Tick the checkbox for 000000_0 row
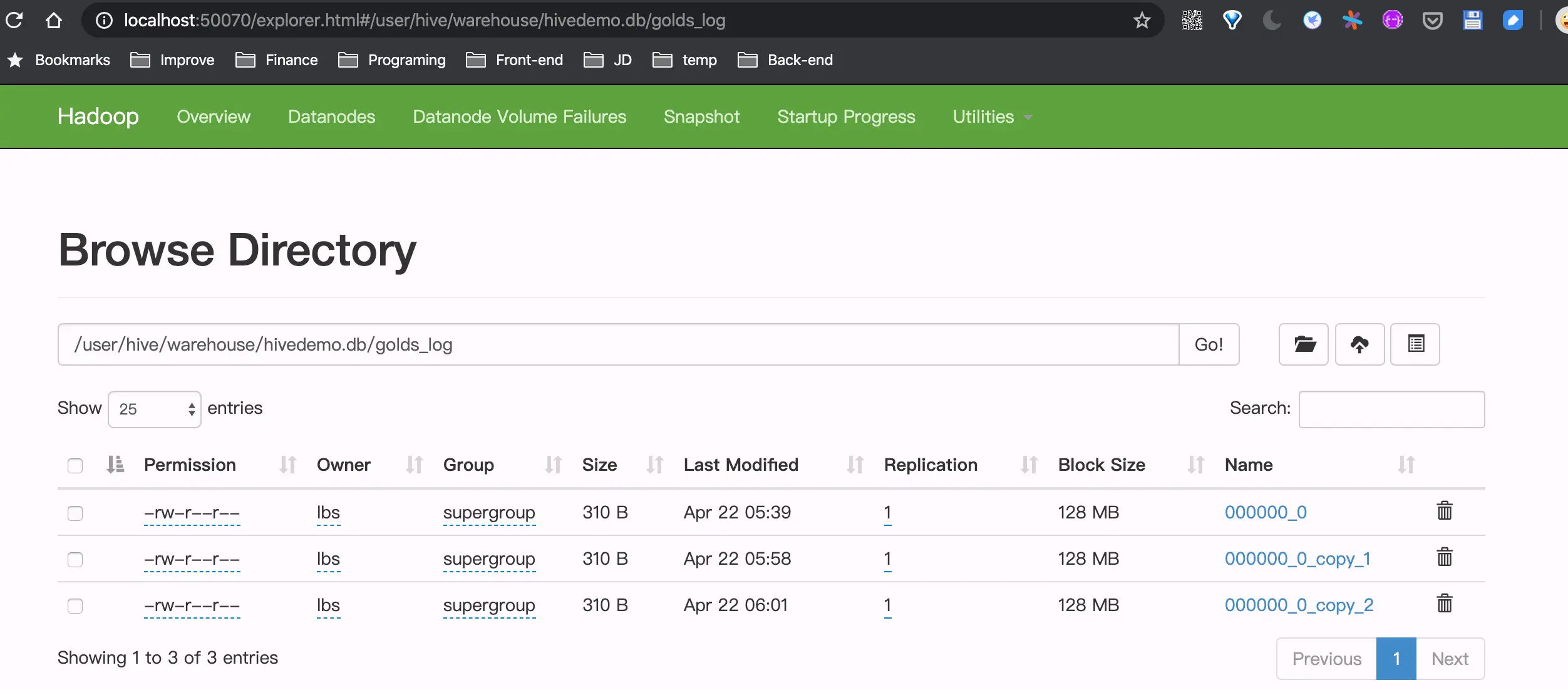The height and width of the screenshot is (690, 1568). click(75, 513)
